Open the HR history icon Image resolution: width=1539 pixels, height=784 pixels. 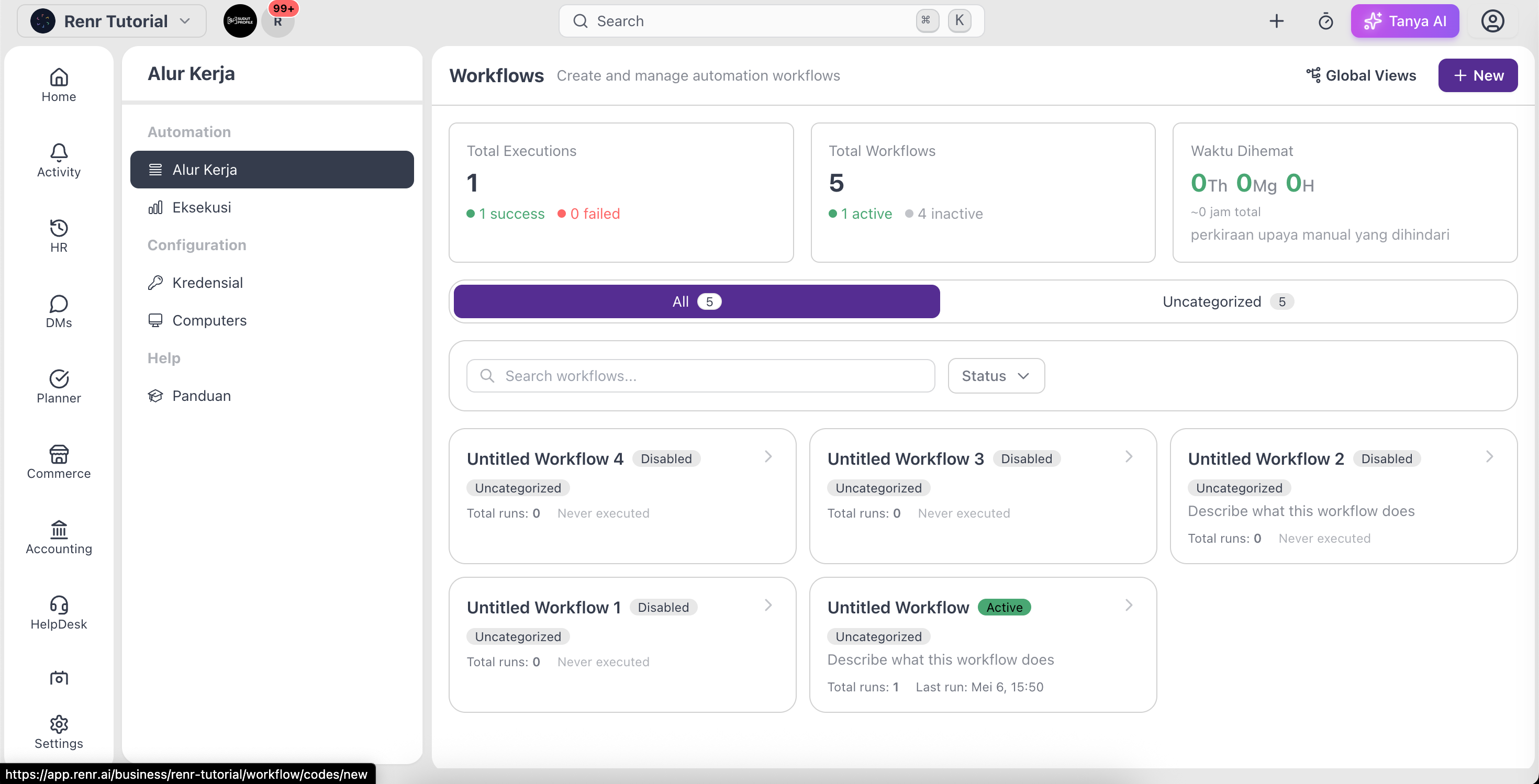[x=59, y=228]
